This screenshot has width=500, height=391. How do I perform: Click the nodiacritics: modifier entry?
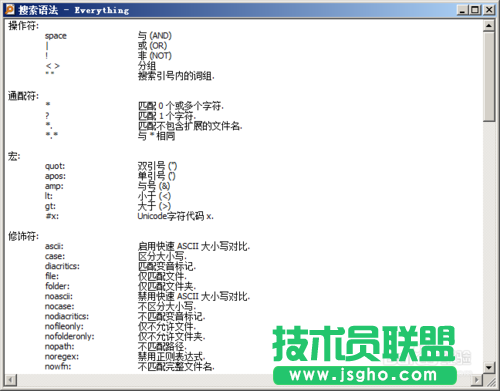[x=67, y=316]
